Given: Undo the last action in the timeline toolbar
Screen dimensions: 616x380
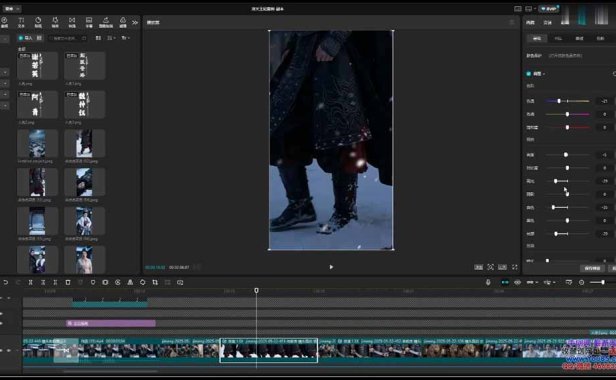Looking at the screenshot, I should [6, 282].
